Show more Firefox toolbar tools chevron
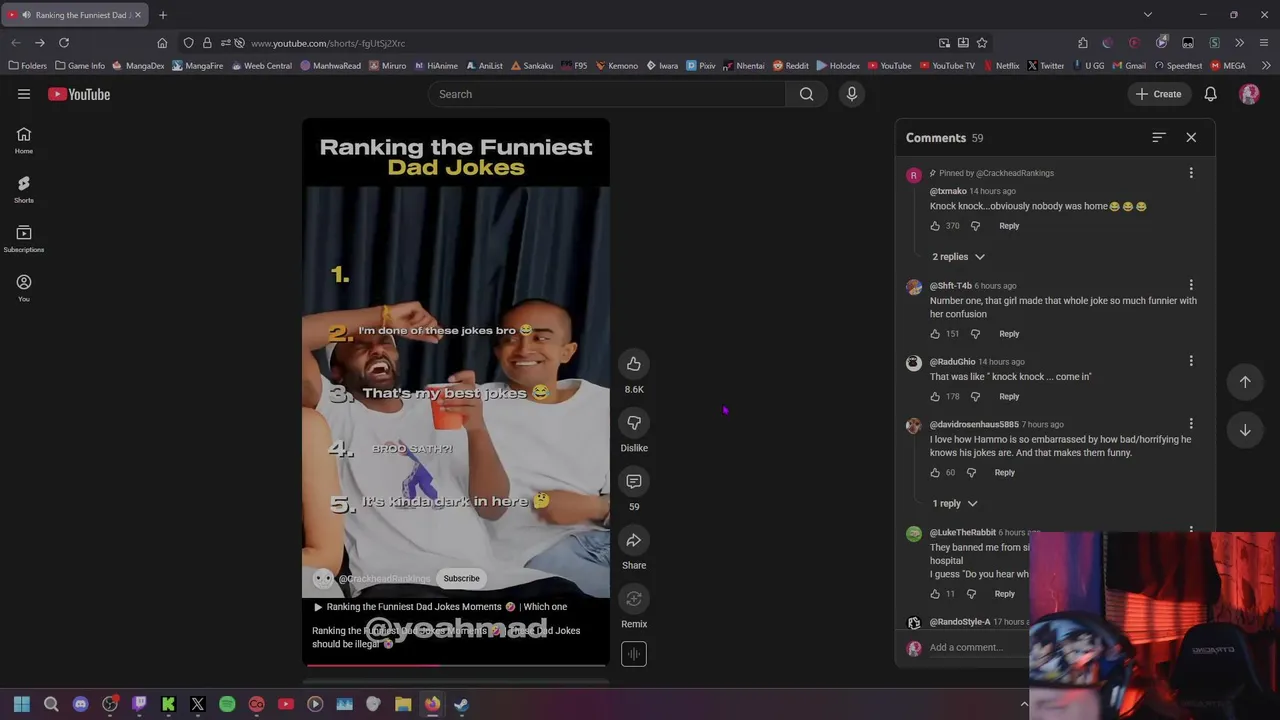 pos(1239,43)
